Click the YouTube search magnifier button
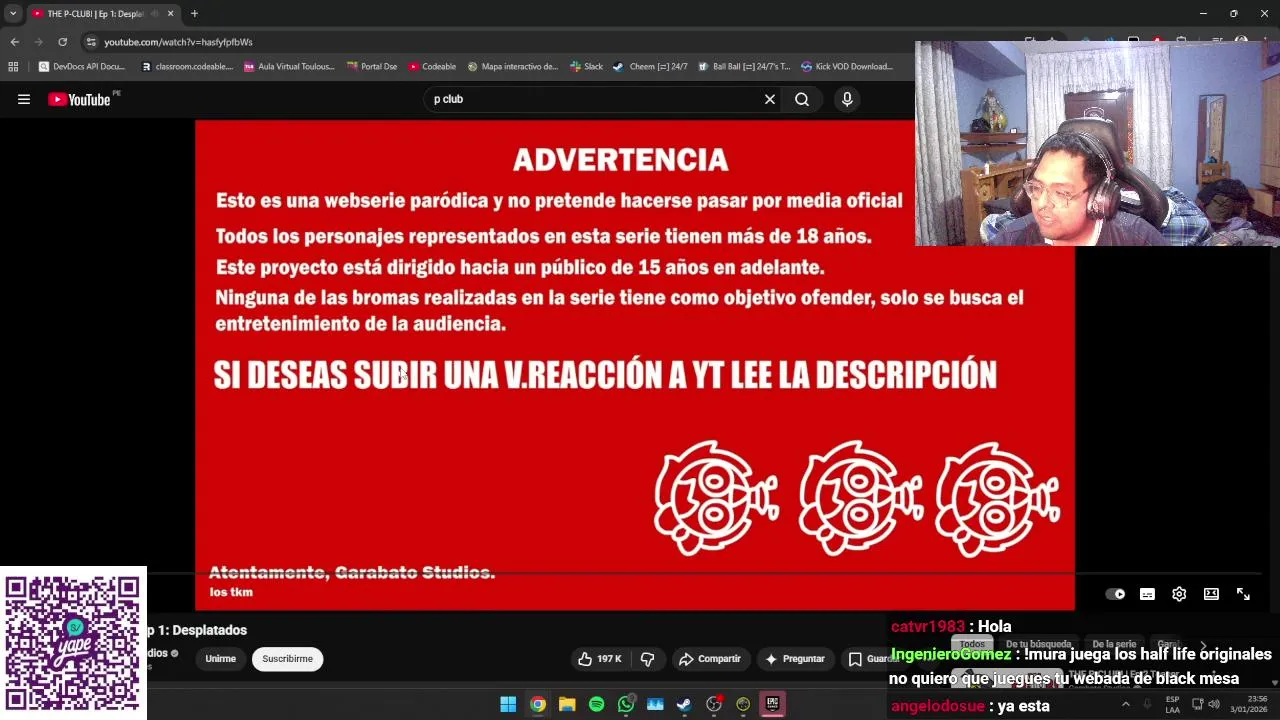1280x720 pixels. click(802, 99)
